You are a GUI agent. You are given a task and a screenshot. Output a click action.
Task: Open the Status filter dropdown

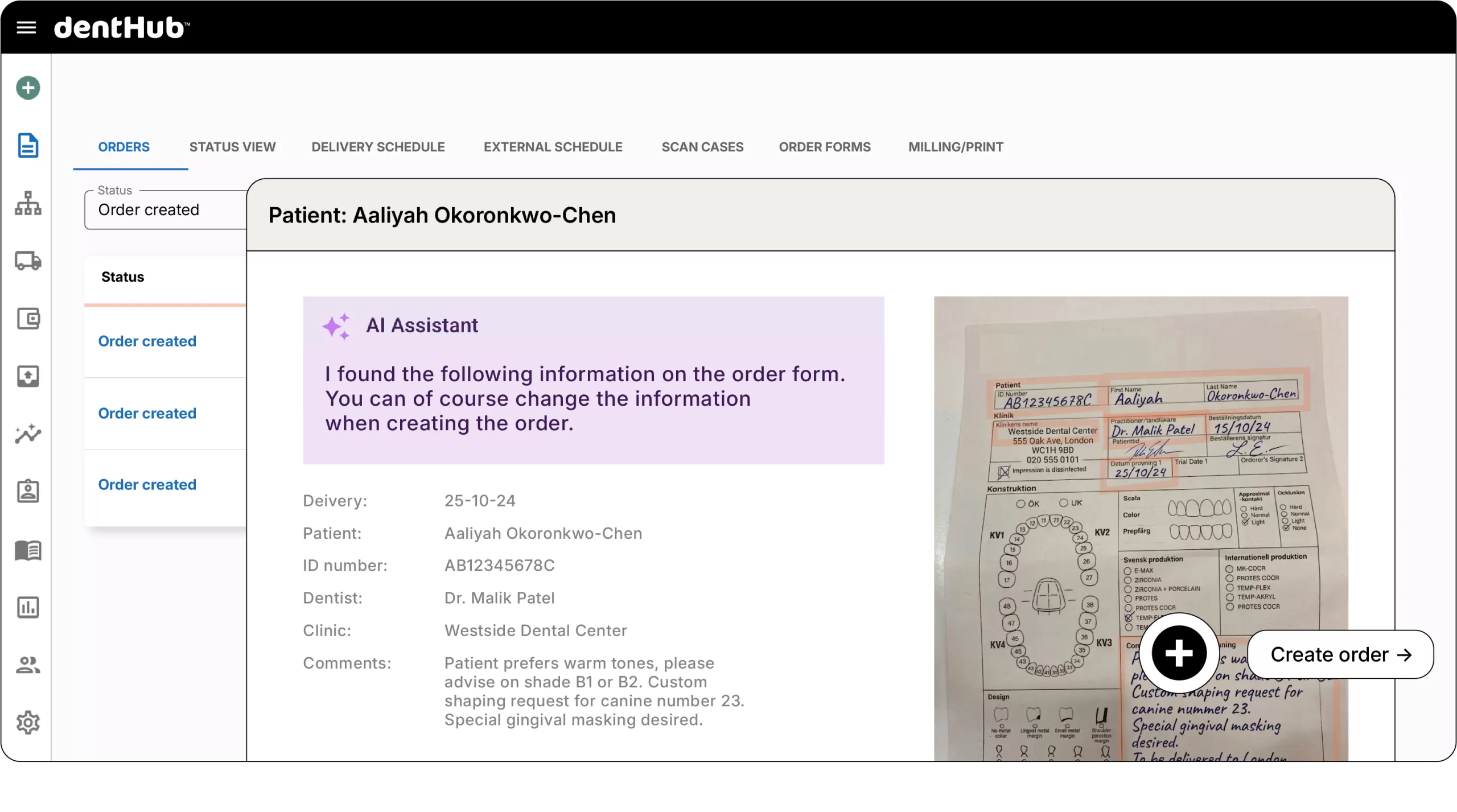tap(165, 210)
